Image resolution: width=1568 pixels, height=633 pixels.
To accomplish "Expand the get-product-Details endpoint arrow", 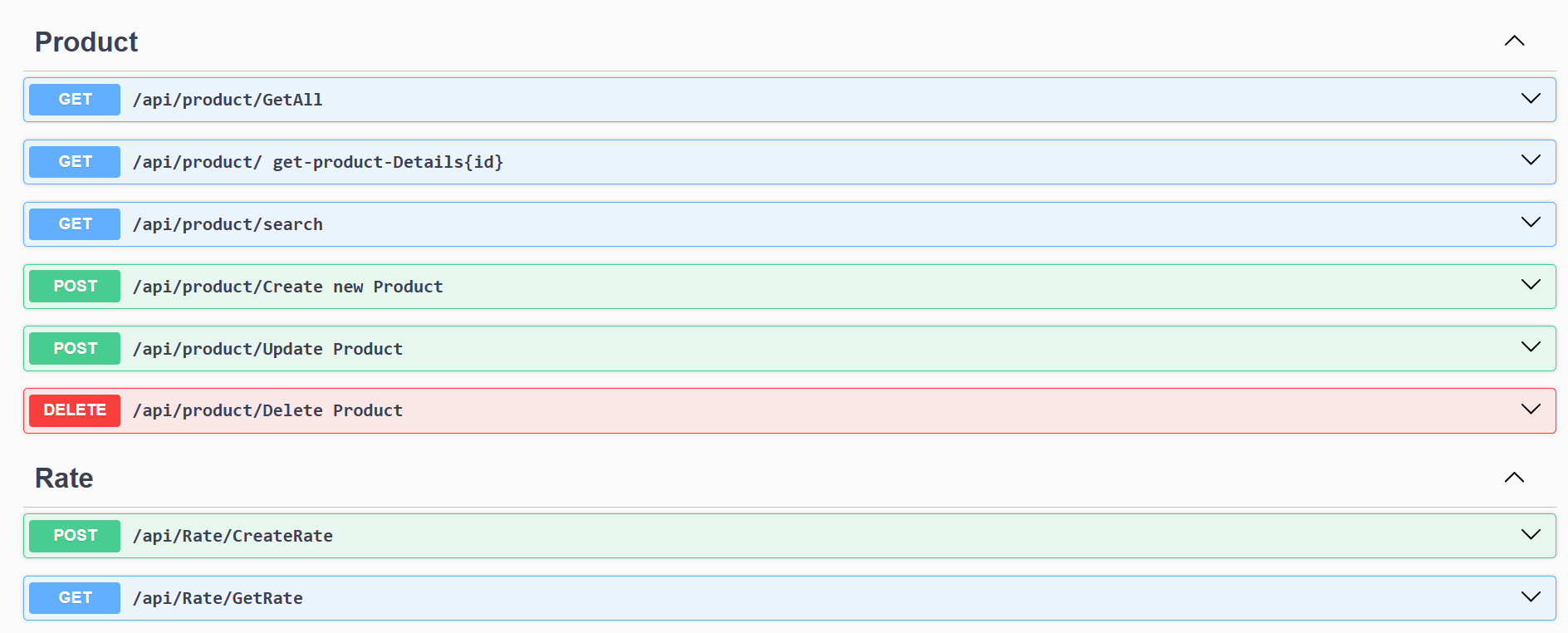I will [1530, 160].
